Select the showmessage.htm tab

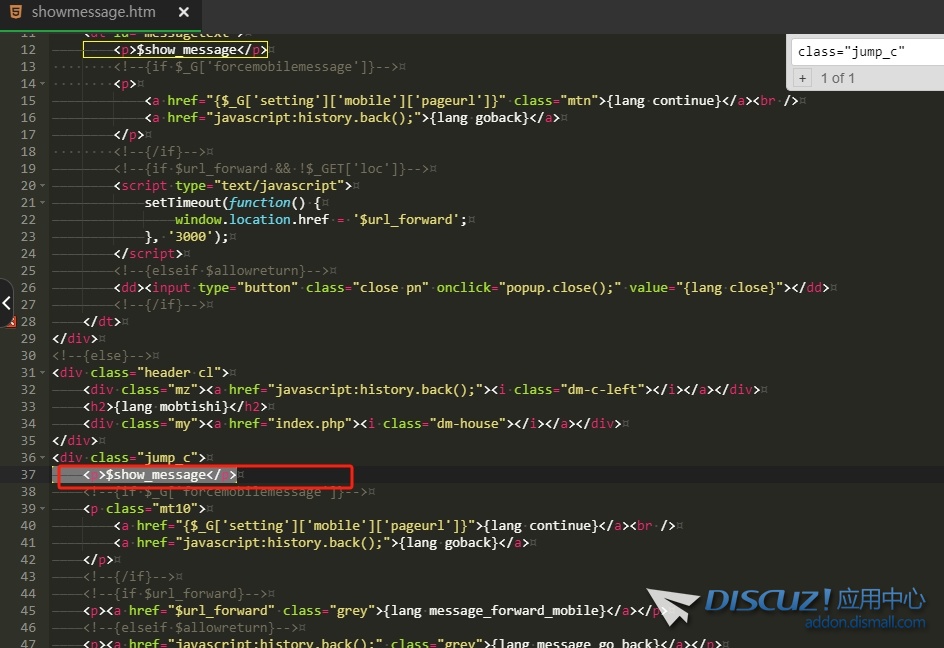coord(101,13)
